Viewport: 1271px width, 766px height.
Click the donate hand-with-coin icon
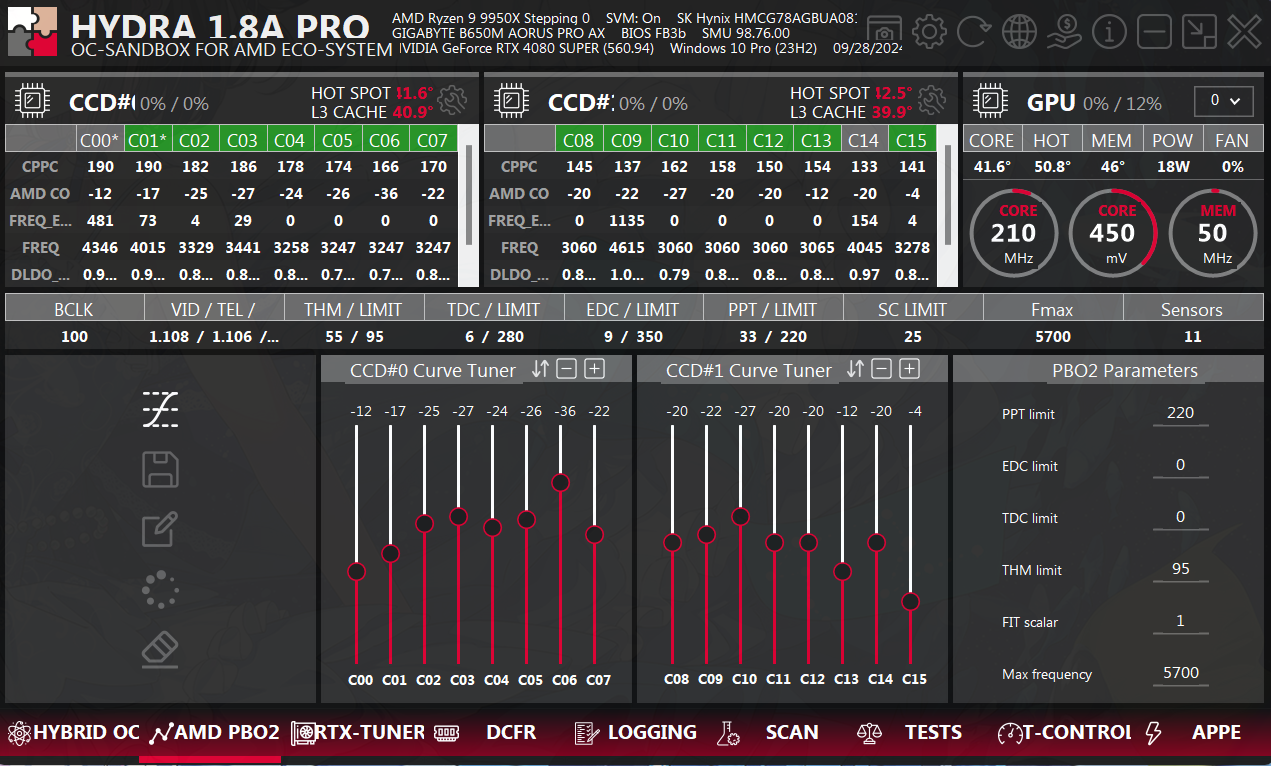coord(1064,32)
